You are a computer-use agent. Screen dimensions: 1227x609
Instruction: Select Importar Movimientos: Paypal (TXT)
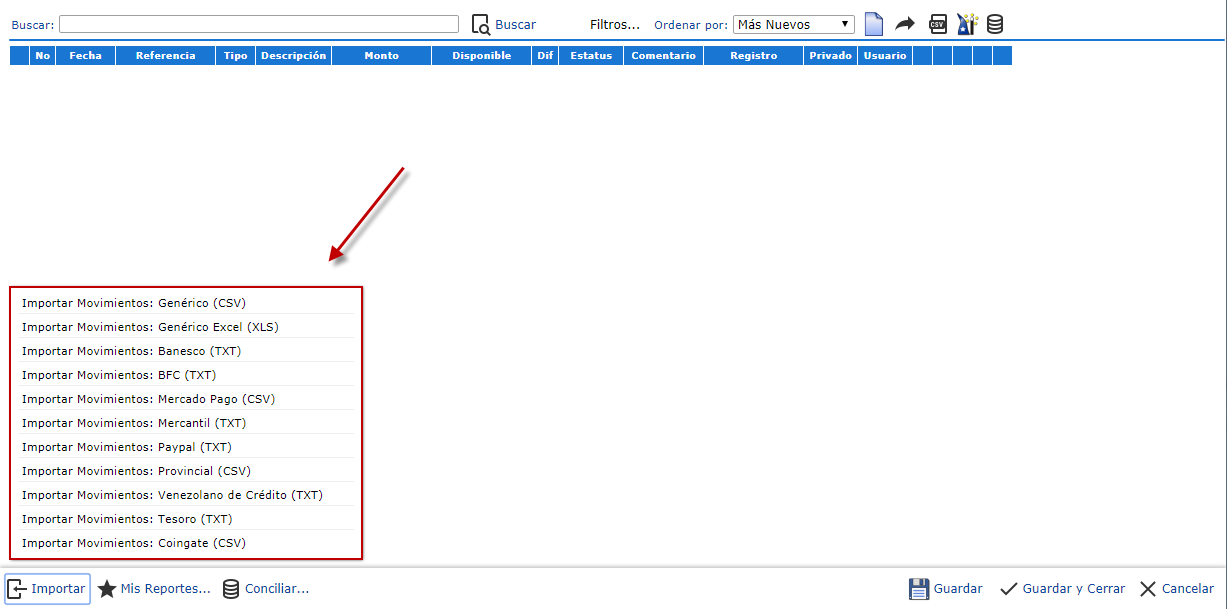click(x=185, y=446)
